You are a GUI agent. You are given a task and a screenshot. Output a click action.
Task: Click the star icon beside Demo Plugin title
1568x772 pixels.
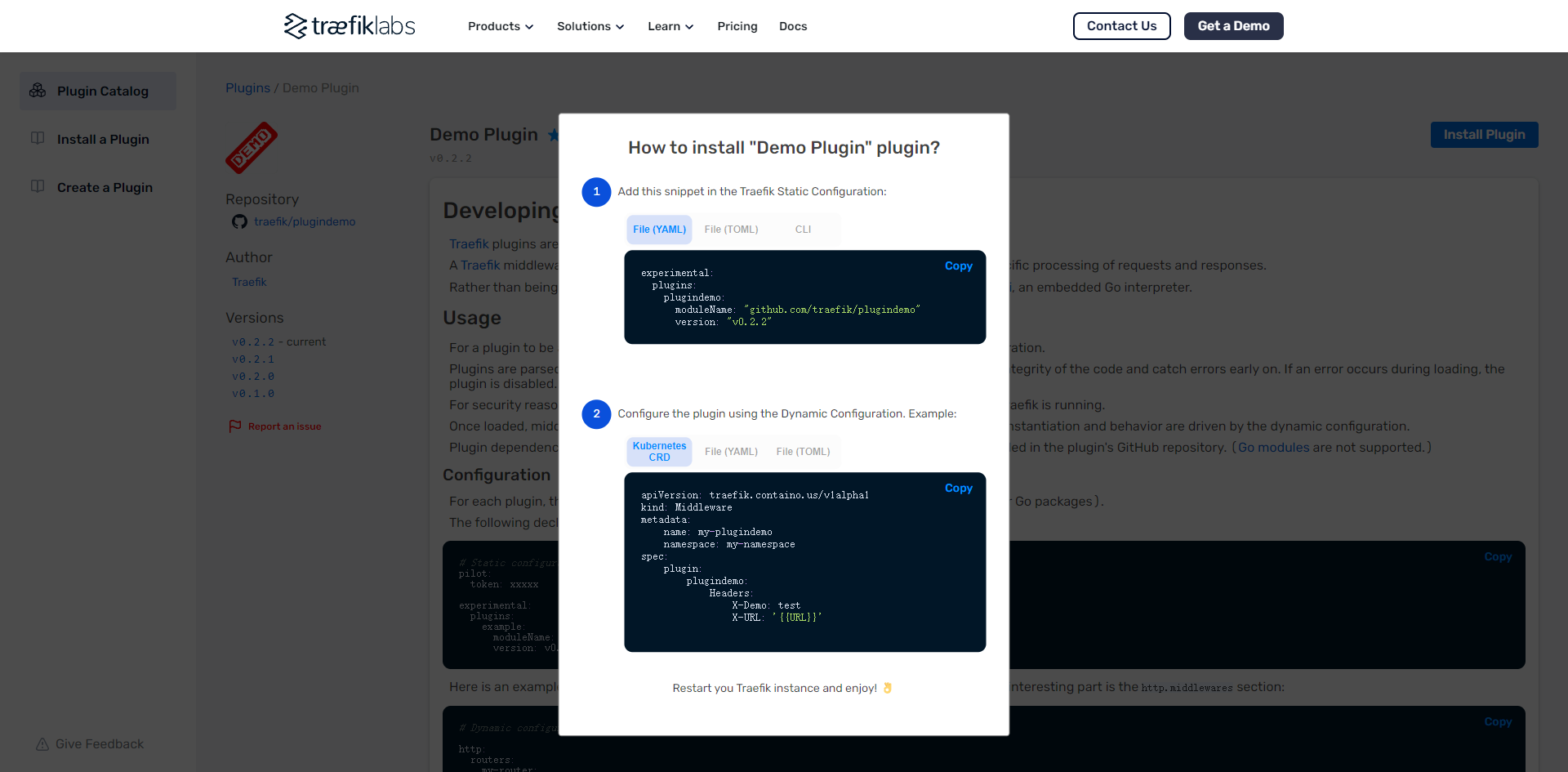pyautogui.click(x=553, y=135)
